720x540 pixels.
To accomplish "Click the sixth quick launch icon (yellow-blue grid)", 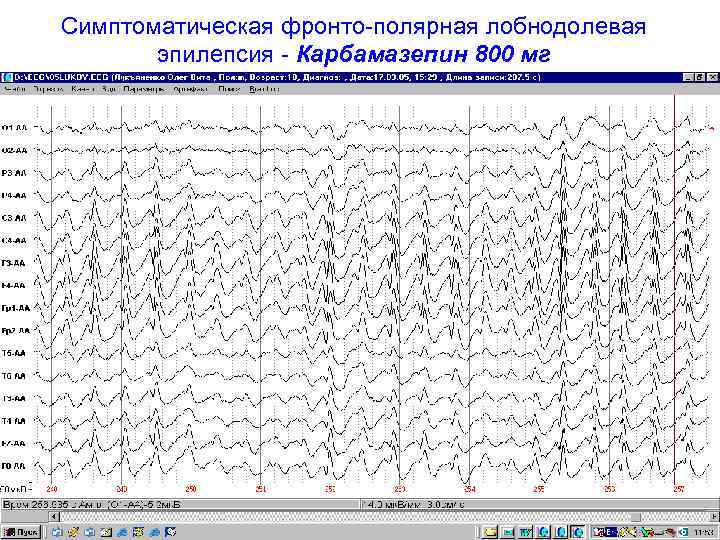I will click(x=138, y=532).
